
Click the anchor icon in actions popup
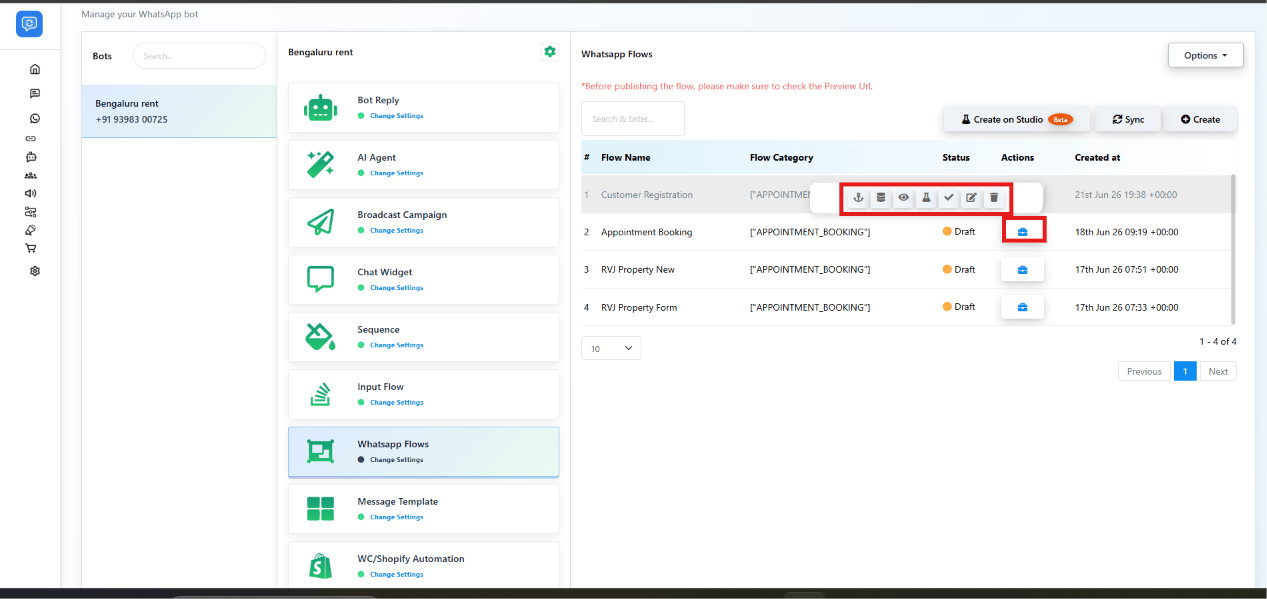[858, 198]
